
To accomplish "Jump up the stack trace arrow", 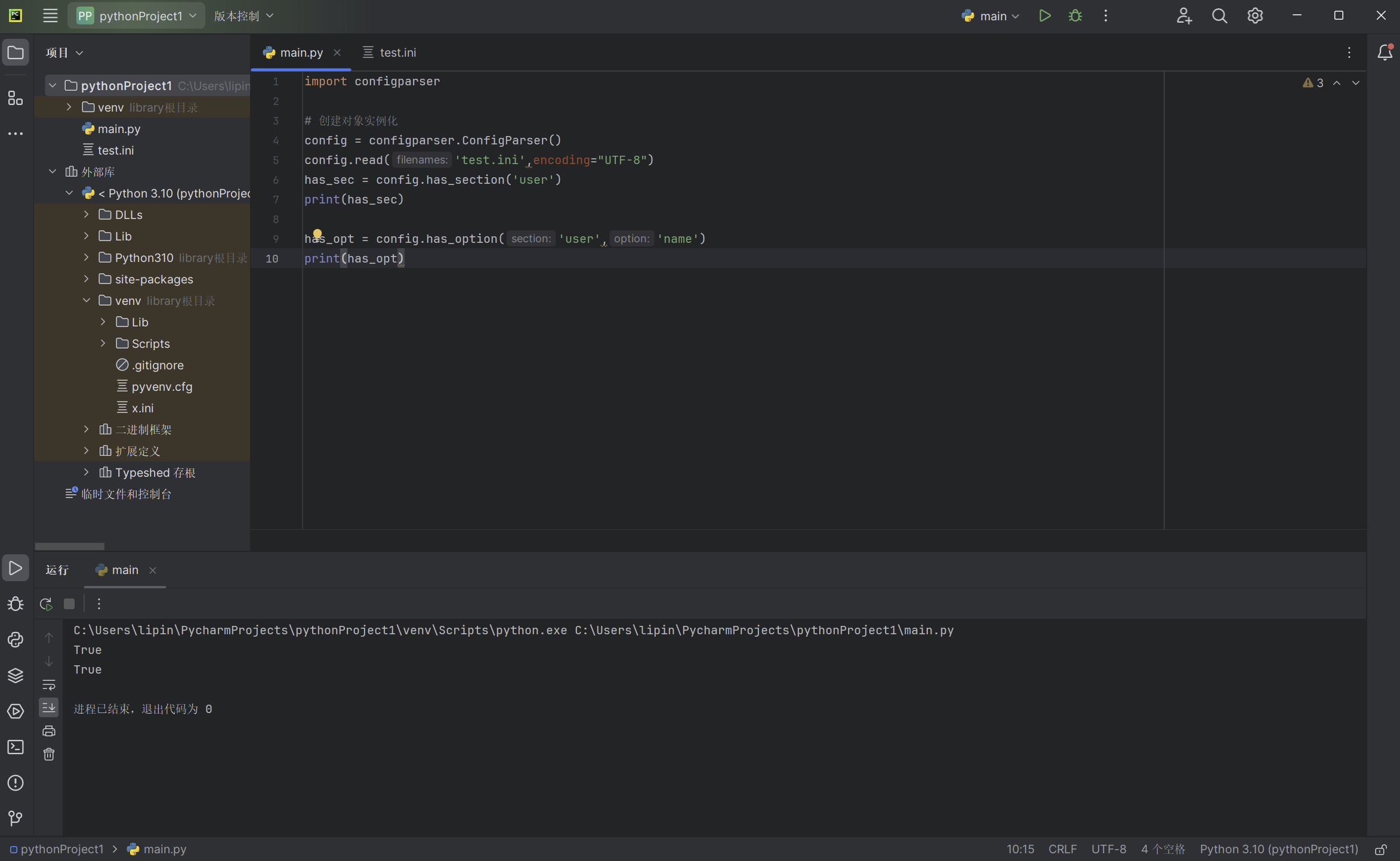I will coord(49,638).
